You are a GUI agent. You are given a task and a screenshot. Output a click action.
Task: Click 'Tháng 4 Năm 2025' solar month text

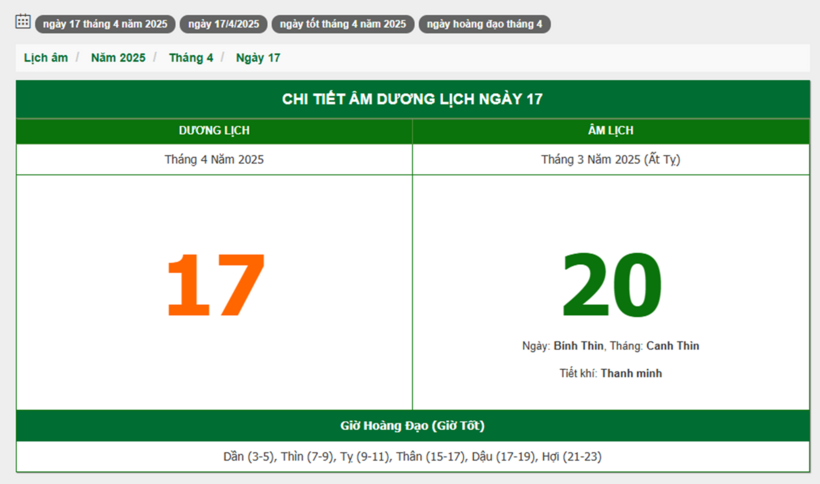(214, 159)
